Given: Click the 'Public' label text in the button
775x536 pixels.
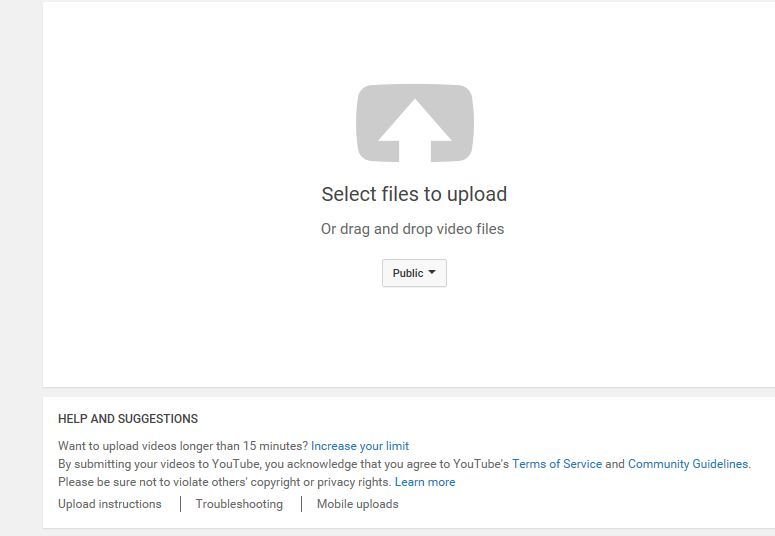Looking at the screenshot, I should click(408, 273).
